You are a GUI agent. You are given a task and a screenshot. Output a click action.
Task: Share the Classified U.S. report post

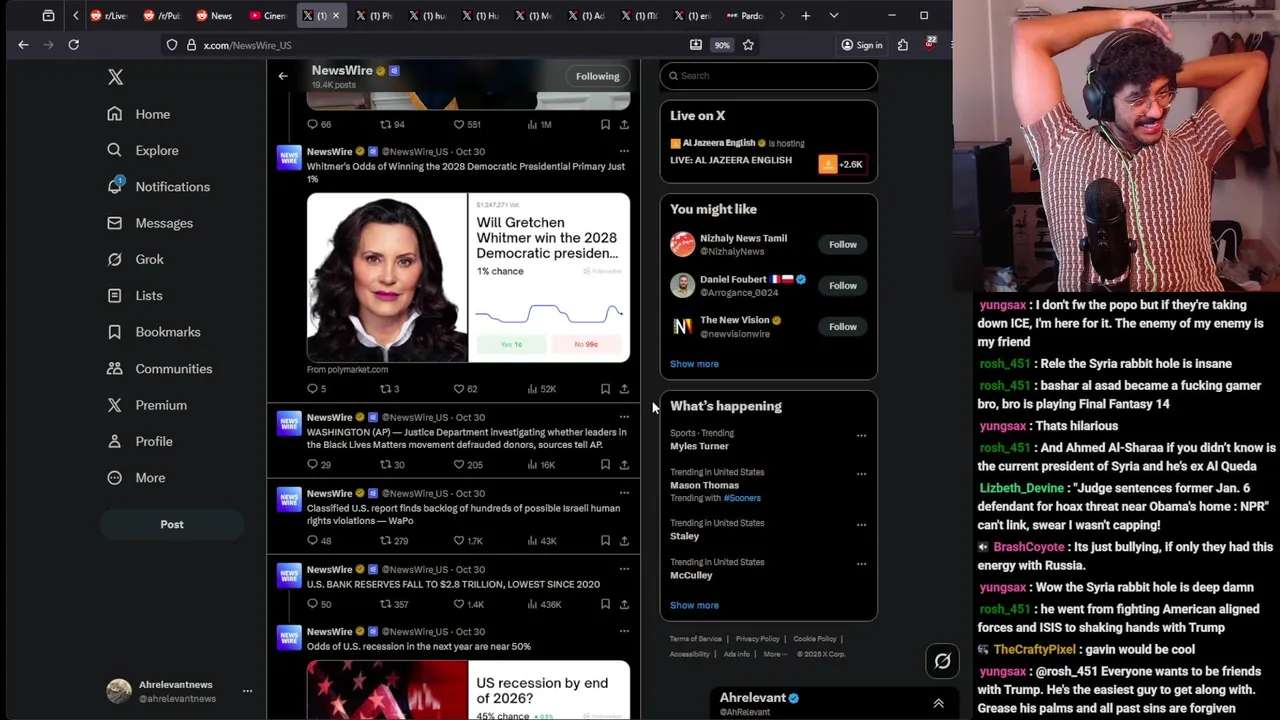coord(624,541)
